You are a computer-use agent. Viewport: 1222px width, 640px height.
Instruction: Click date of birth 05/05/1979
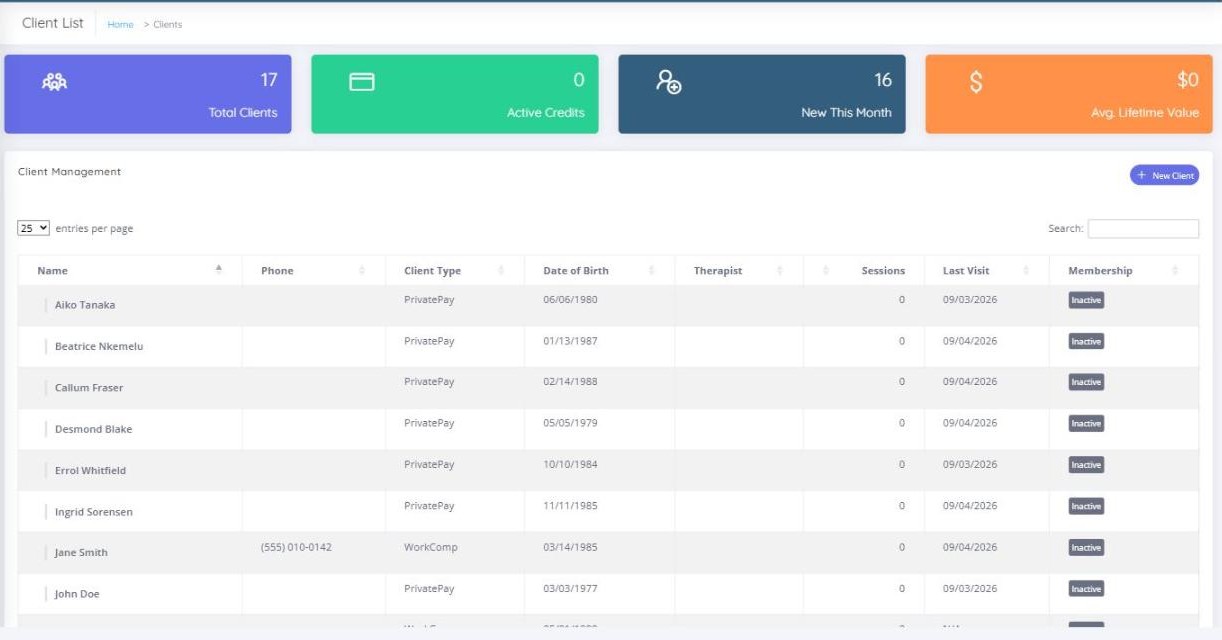[570, 423]
